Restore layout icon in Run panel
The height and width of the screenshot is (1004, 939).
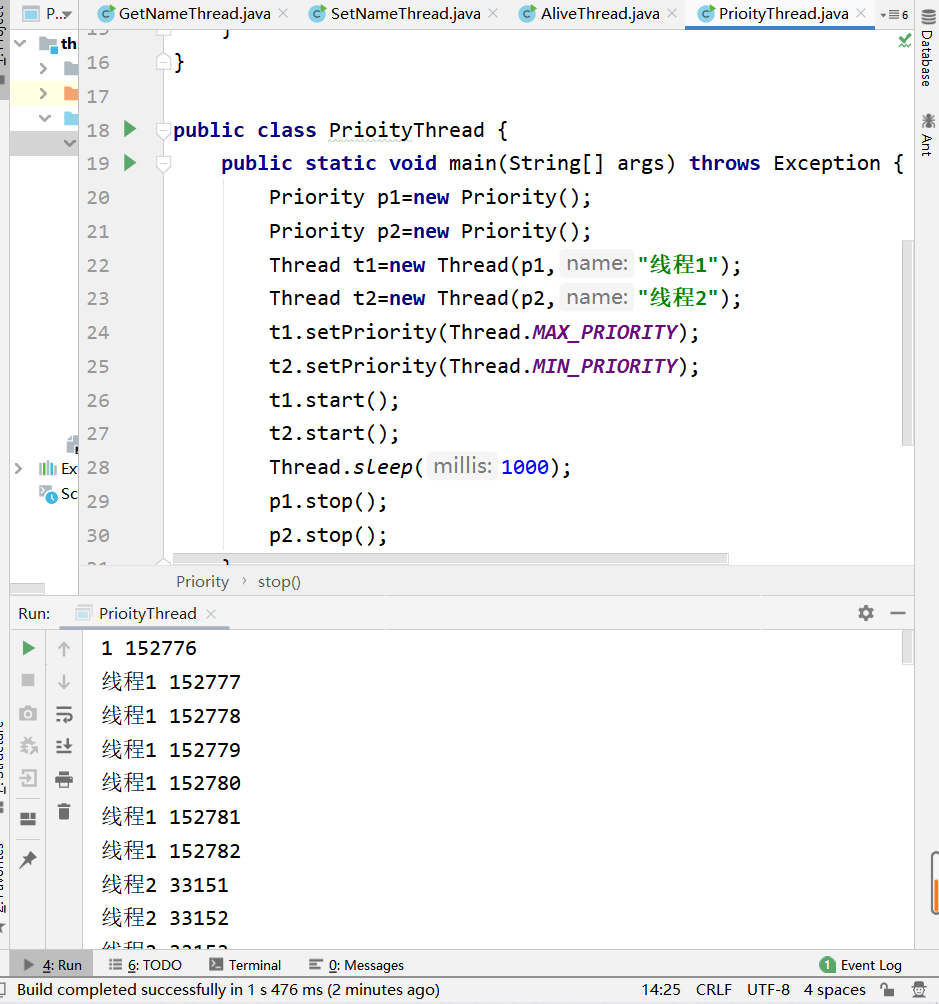28,818
